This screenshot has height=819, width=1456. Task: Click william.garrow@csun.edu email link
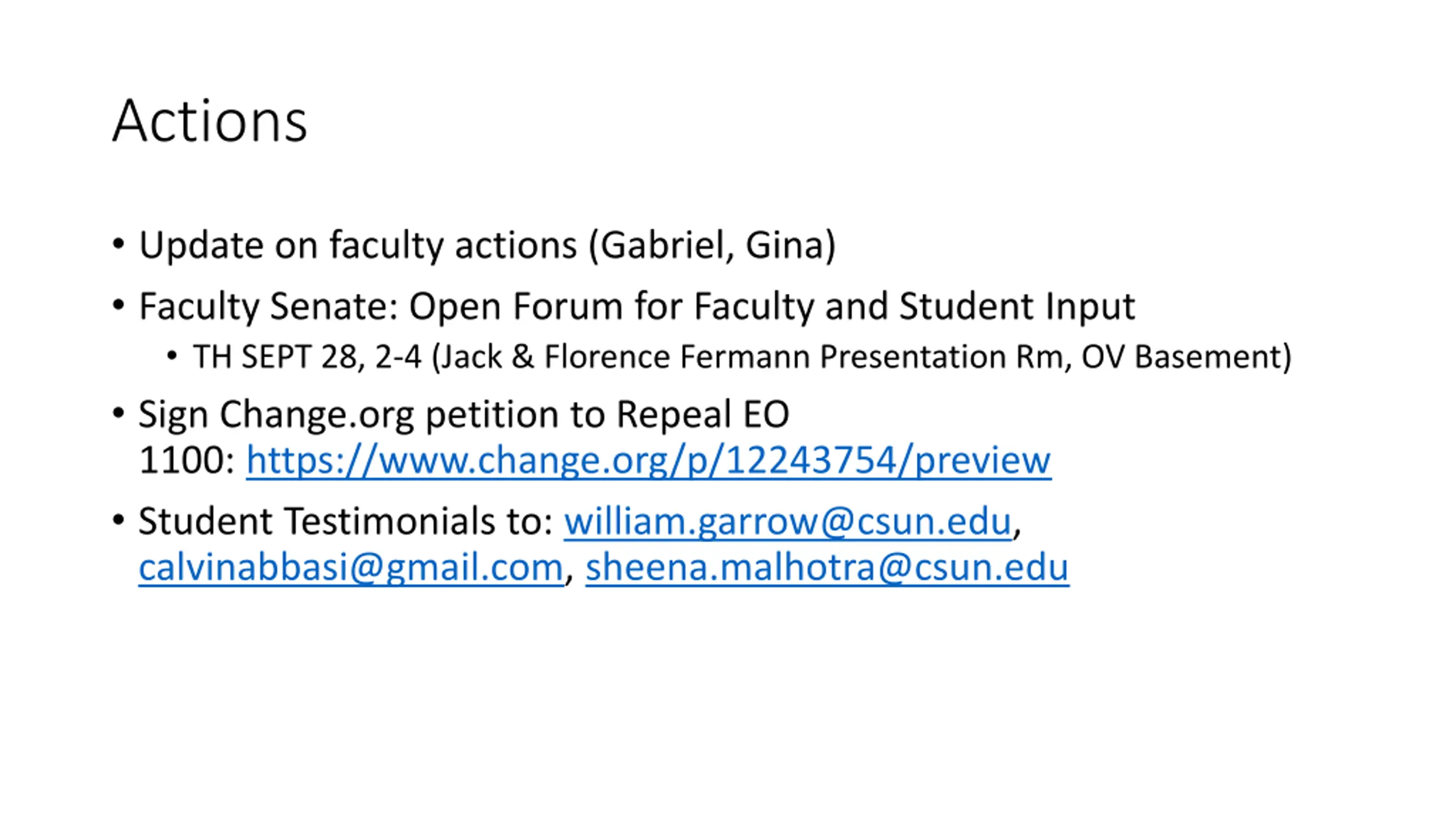point(788,521)
